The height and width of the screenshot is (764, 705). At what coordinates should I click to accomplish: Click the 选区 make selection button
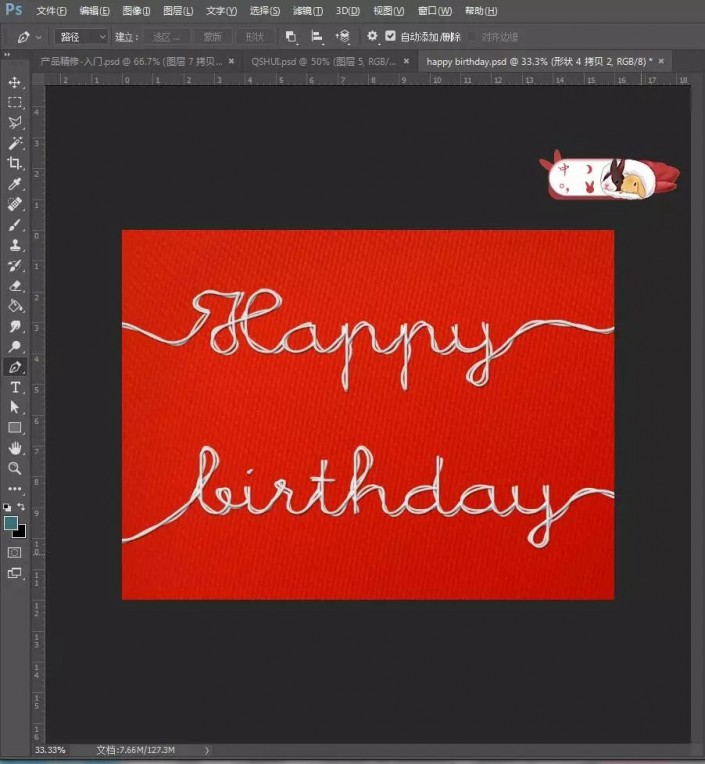[166, 37]
